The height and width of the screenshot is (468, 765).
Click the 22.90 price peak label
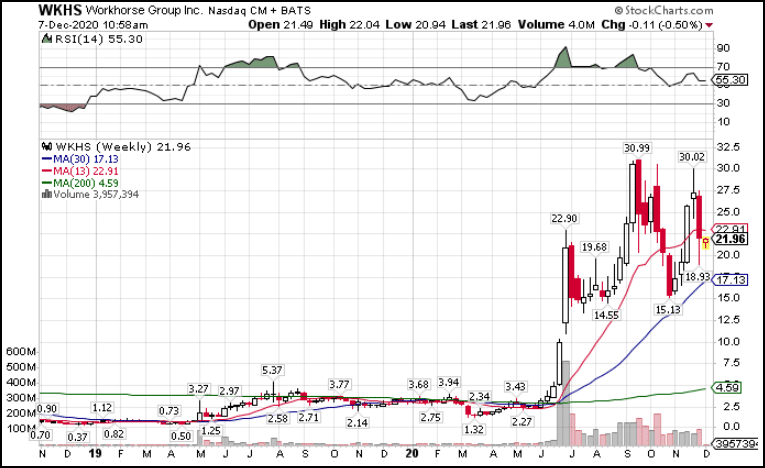564,219
